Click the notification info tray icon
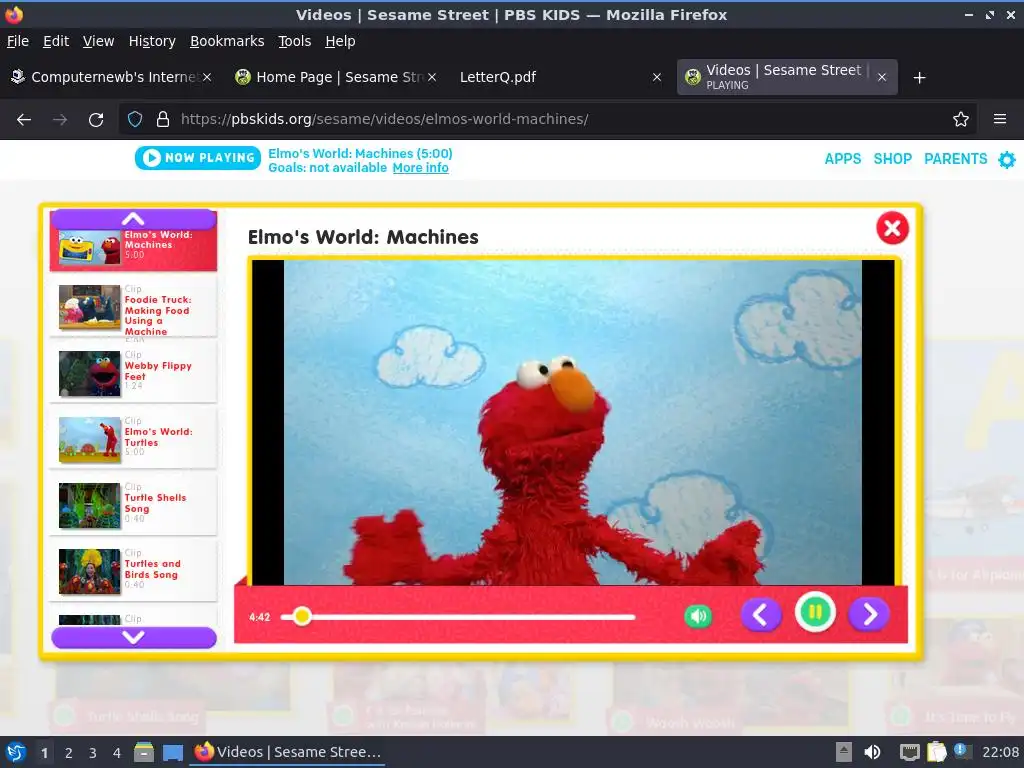 (961, 751)
